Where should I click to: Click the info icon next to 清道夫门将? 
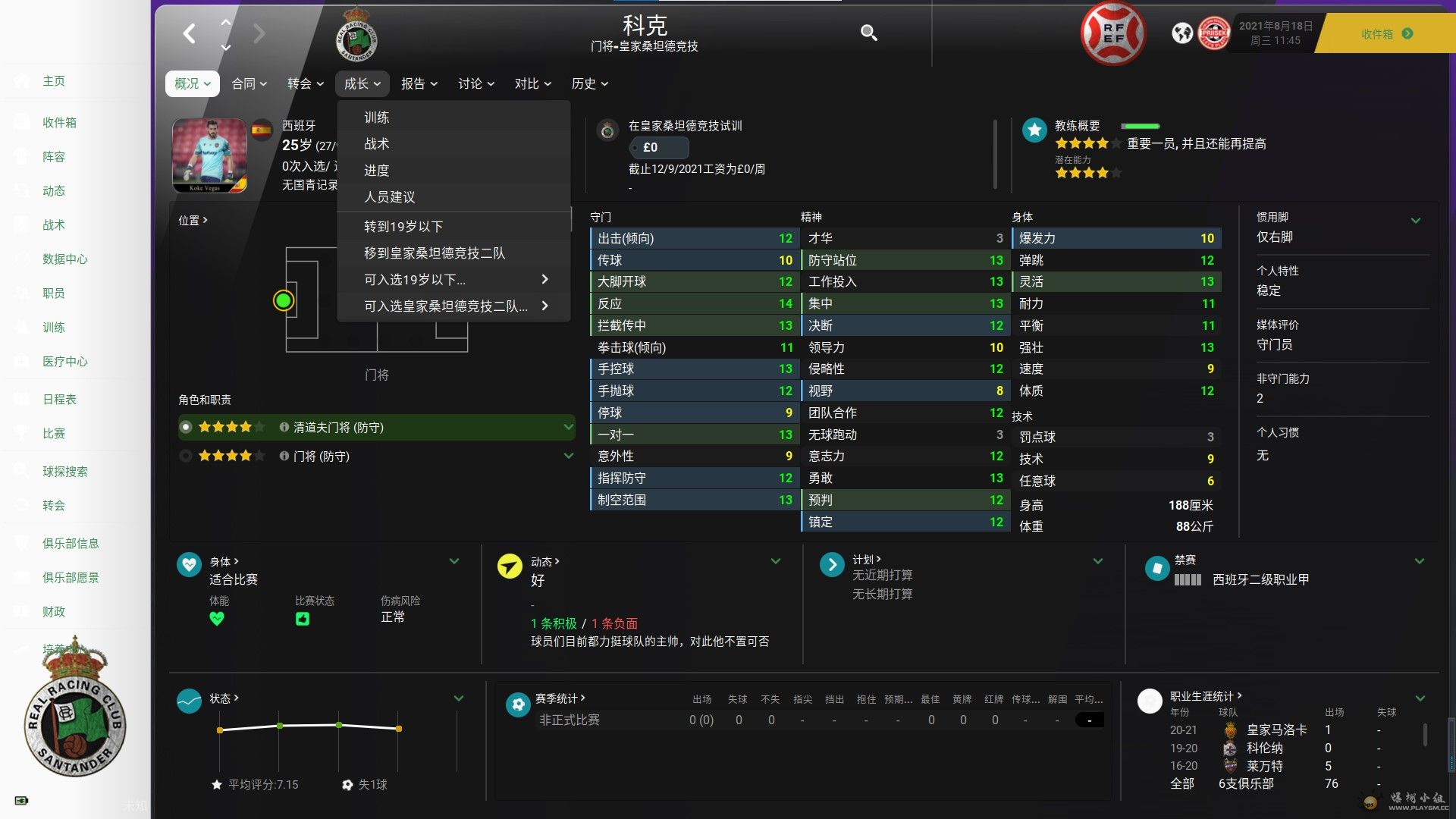pyautogui.click(x=284, y=427)
